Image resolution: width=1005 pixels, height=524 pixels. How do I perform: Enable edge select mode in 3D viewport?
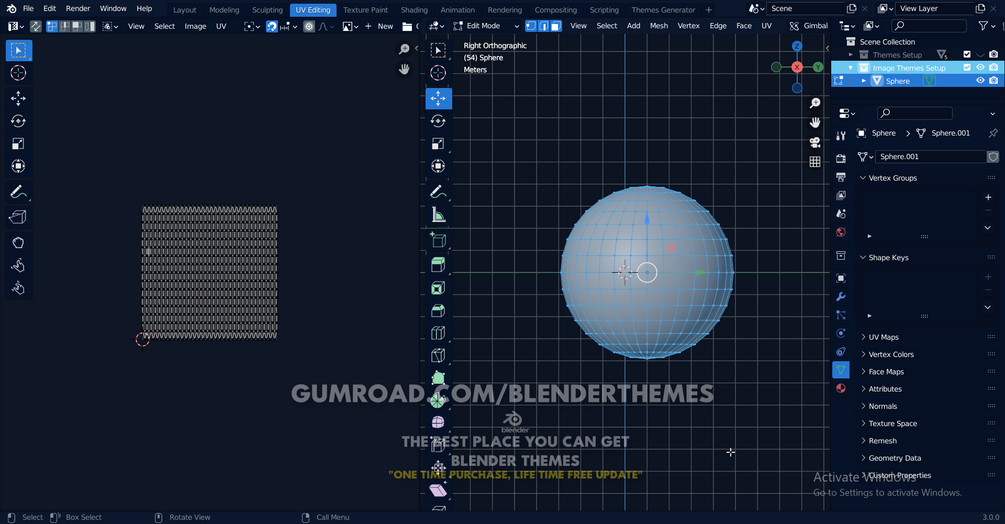[544, 26]
